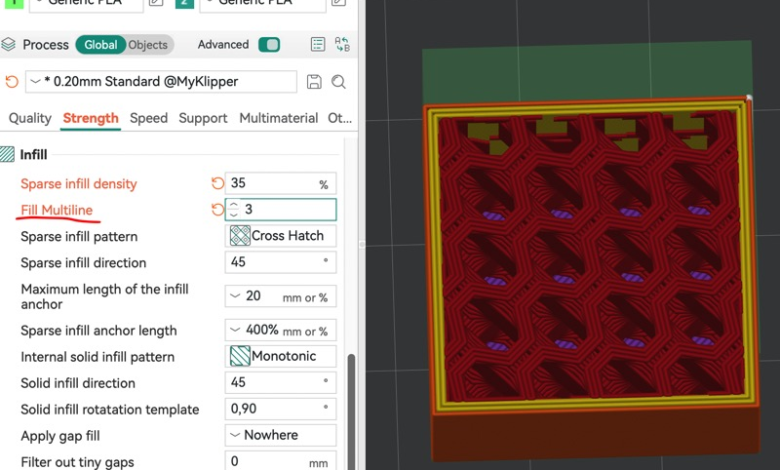Open the Internal solid infill pattern dropdown
This screenshot has height=470, width=780.
click(x=280, y=356)
